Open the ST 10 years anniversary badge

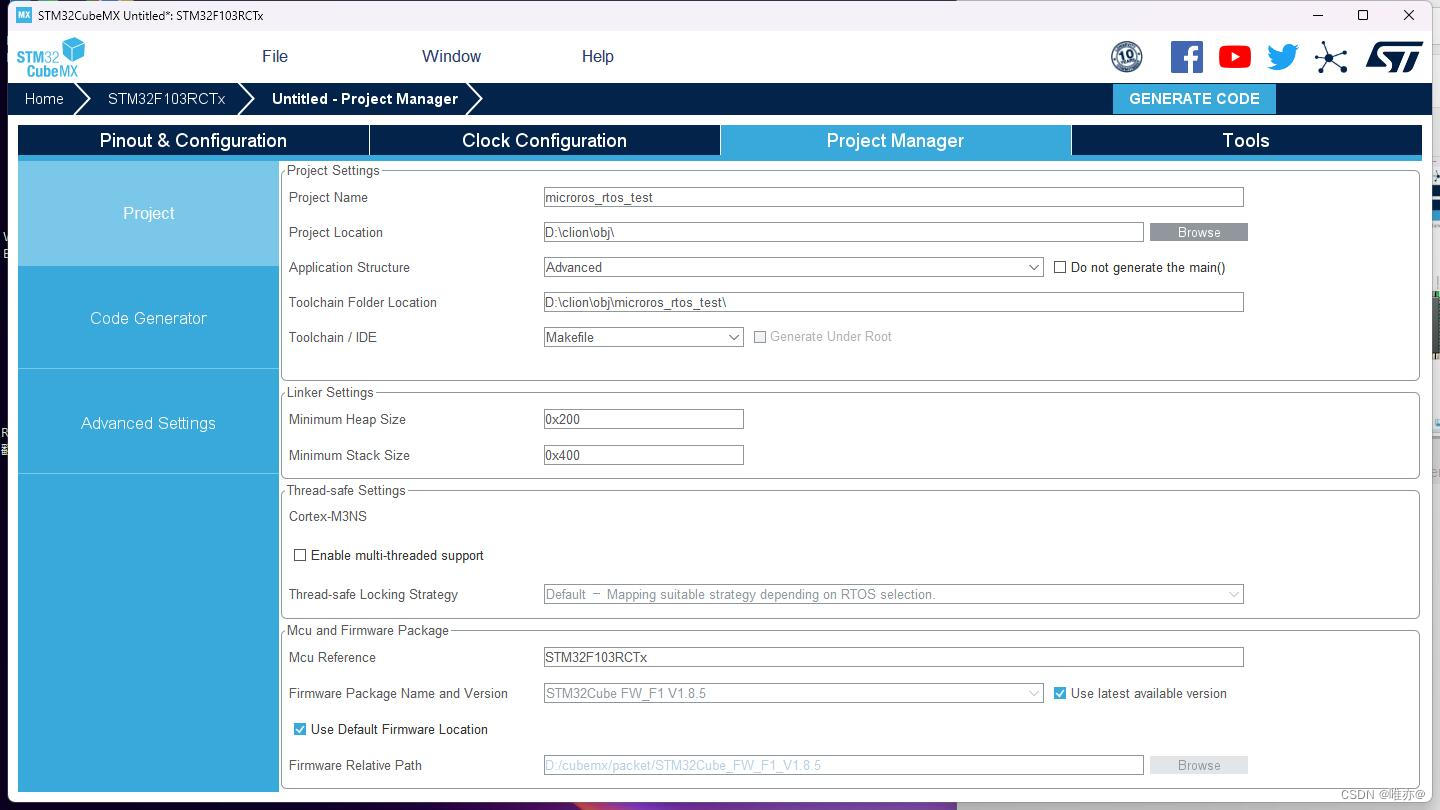click(1126, 57)
